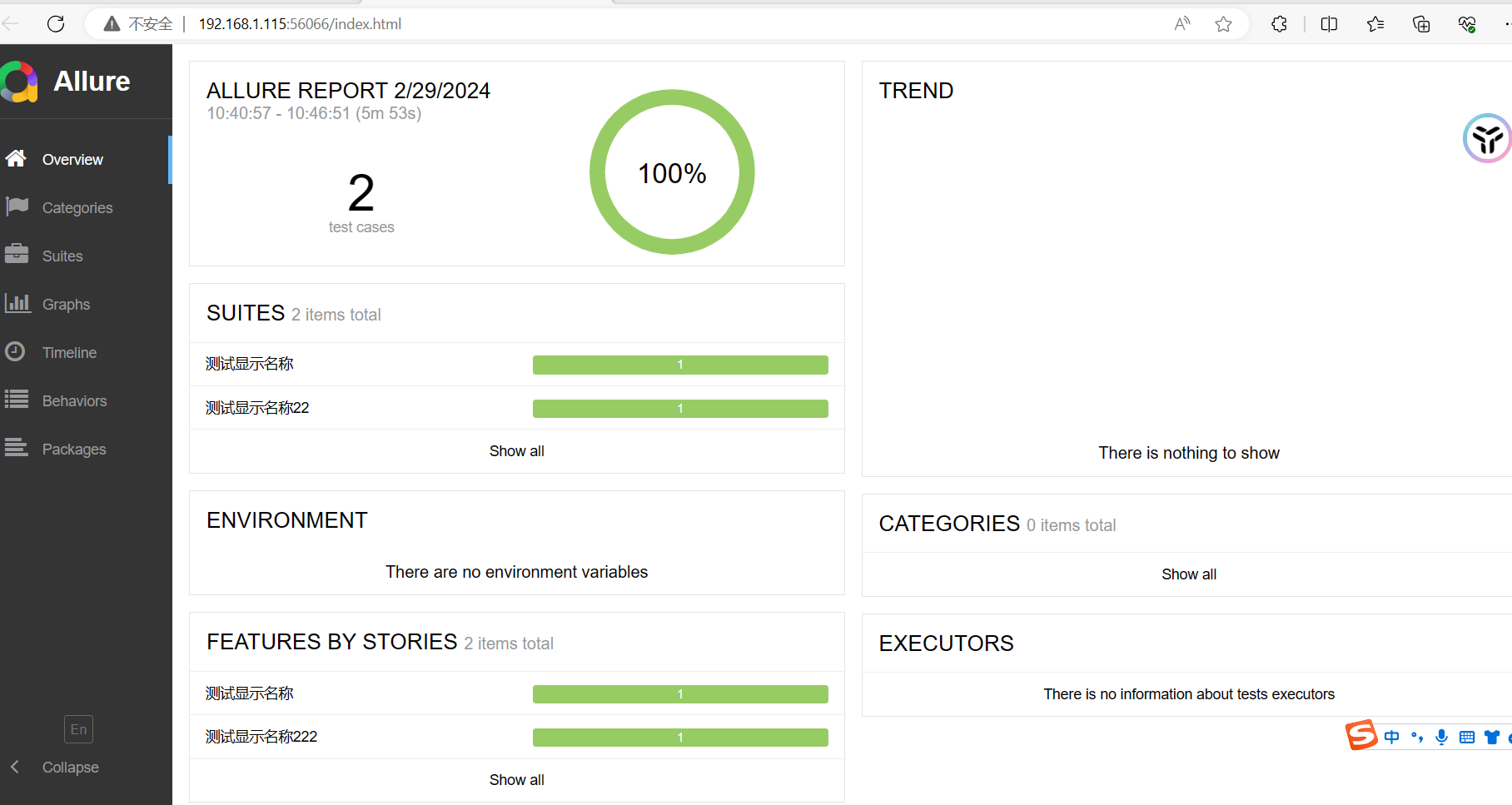
Task: Open suite 测试显示名称22 row
Action: (517, 408)
